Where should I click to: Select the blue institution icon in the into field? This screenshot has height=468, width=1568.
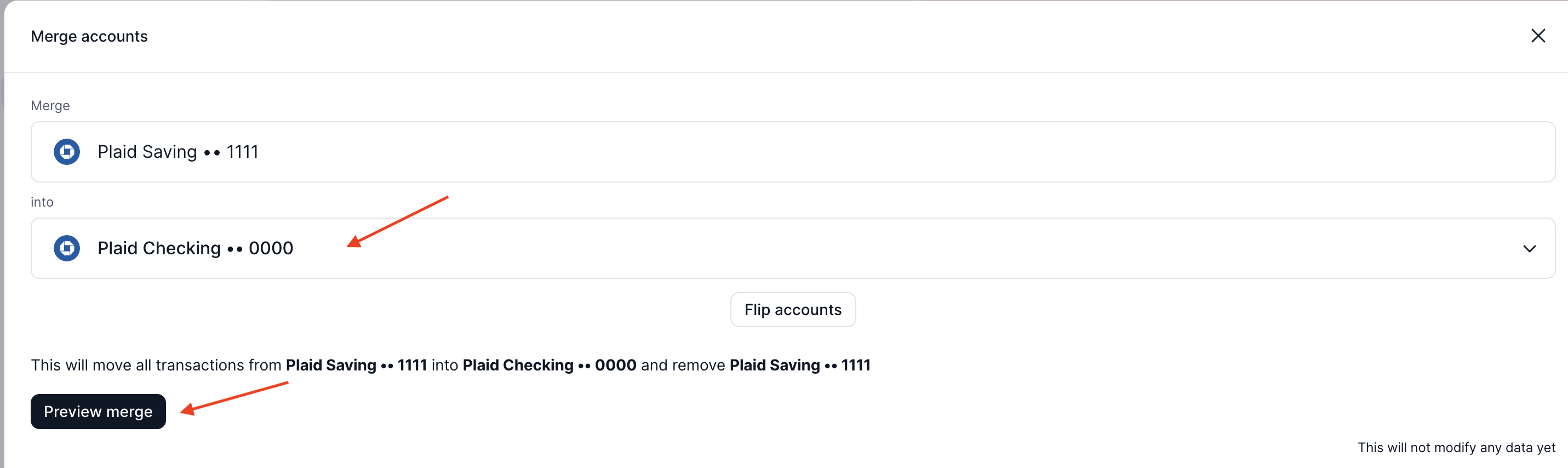(67, 248)
